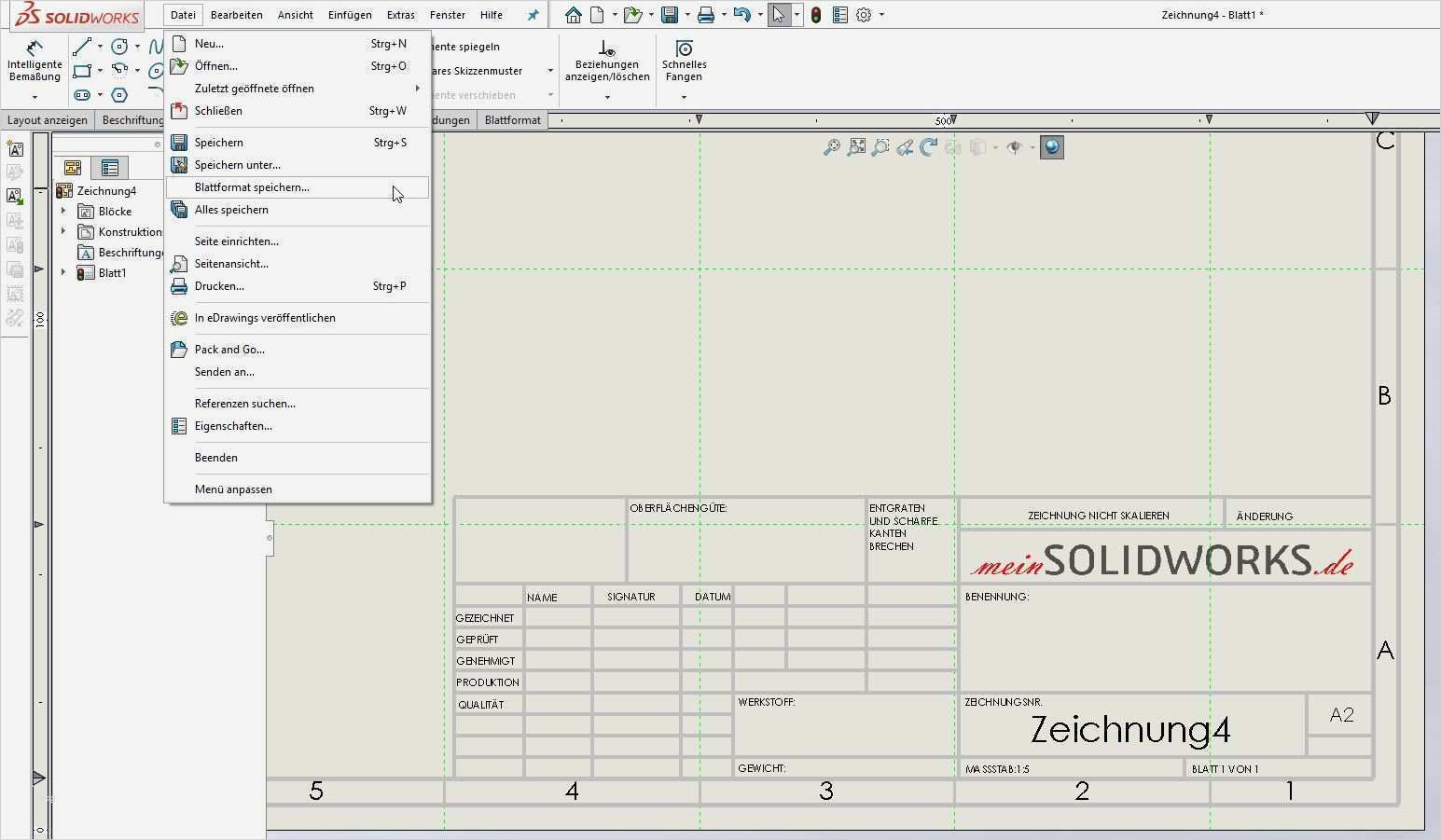Click the Schnelles Fangen tool

[685, 61]
